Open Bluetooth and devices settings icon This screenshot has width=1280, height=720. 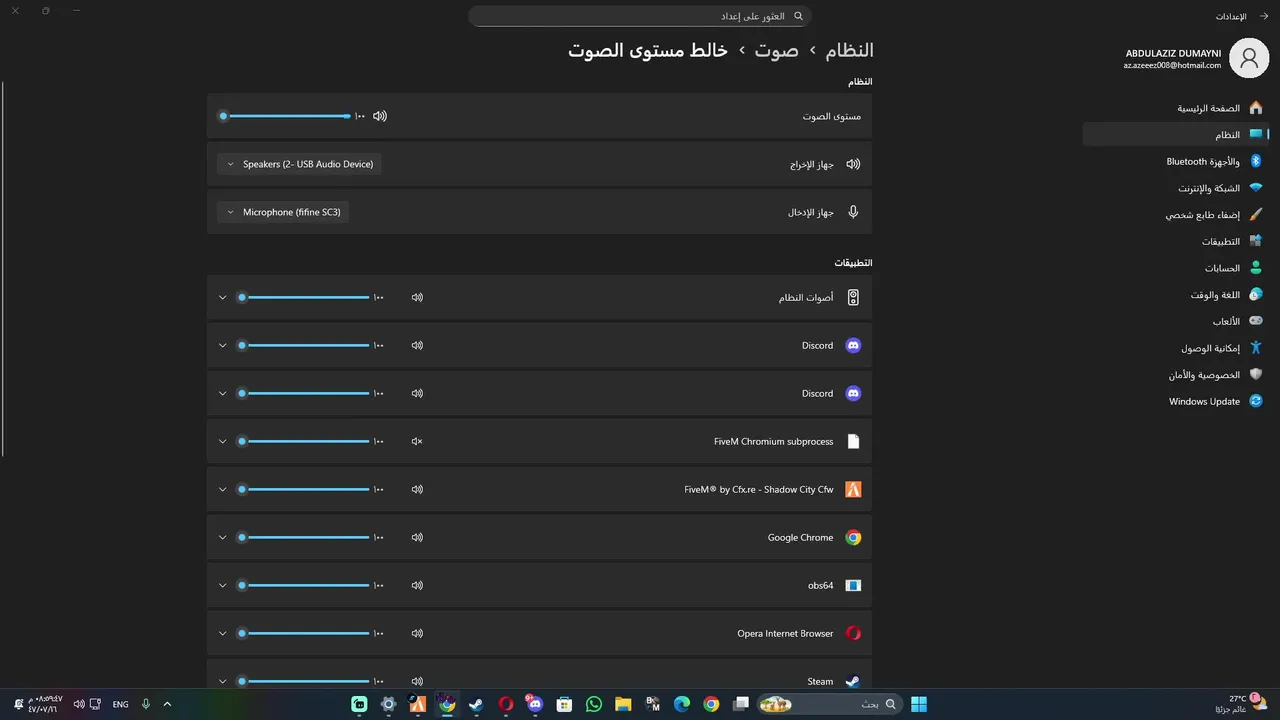[1256, 161]
